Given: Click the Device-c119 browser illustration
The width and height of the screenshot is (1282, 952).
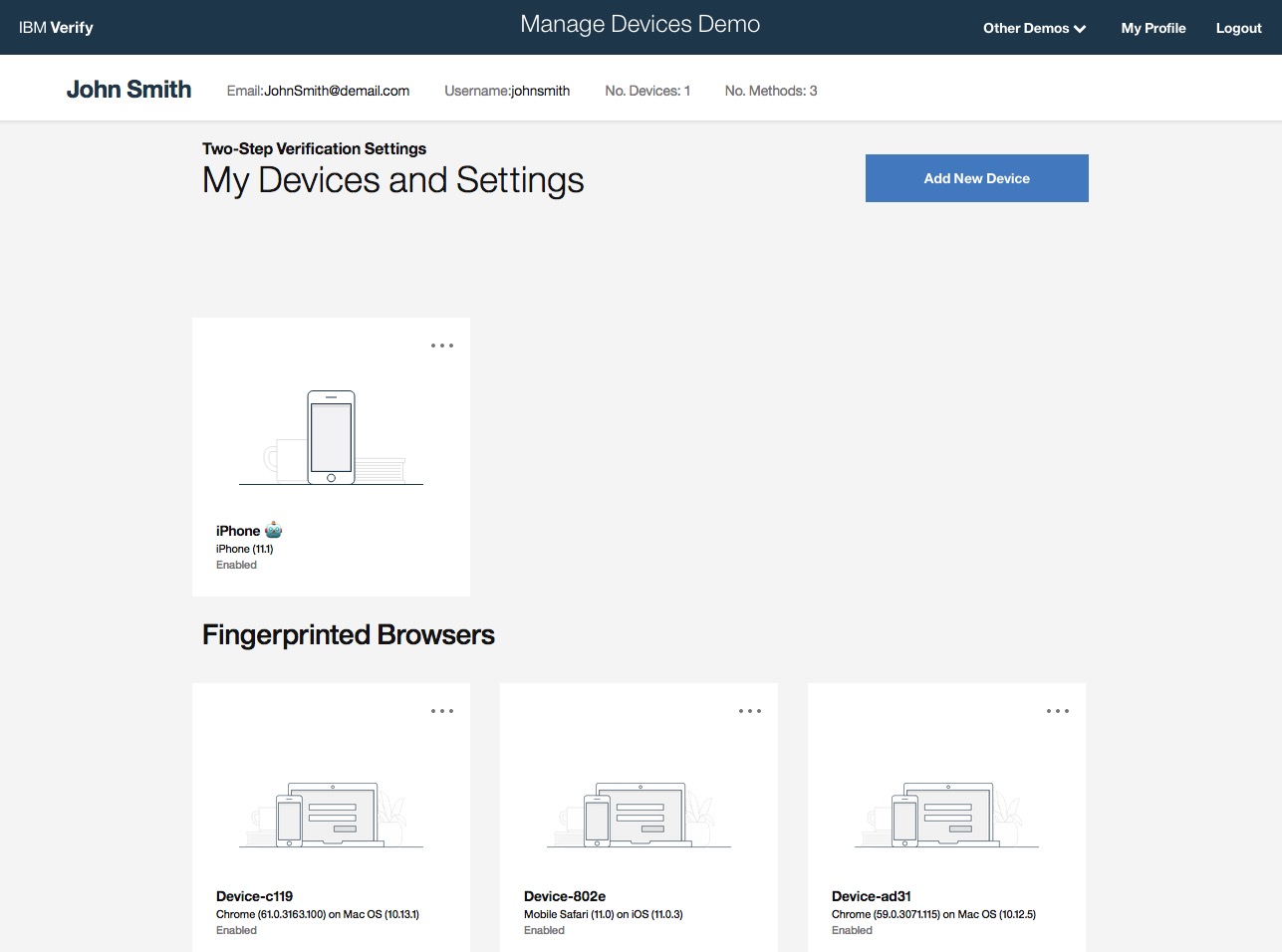Looking at the screenshot, I should (x=331, y=815).
